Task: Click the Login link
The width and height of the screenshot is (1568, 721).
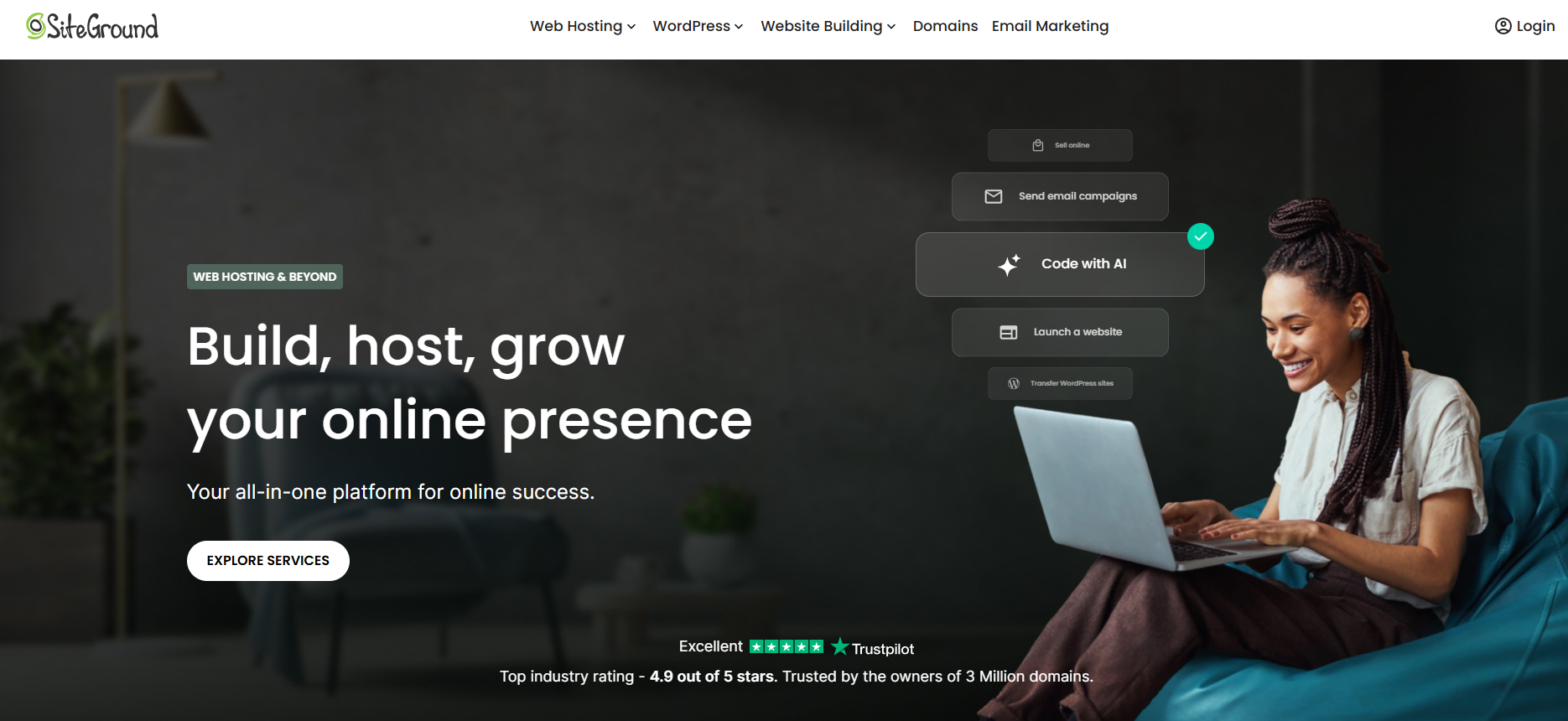Action: (1524, 26)
